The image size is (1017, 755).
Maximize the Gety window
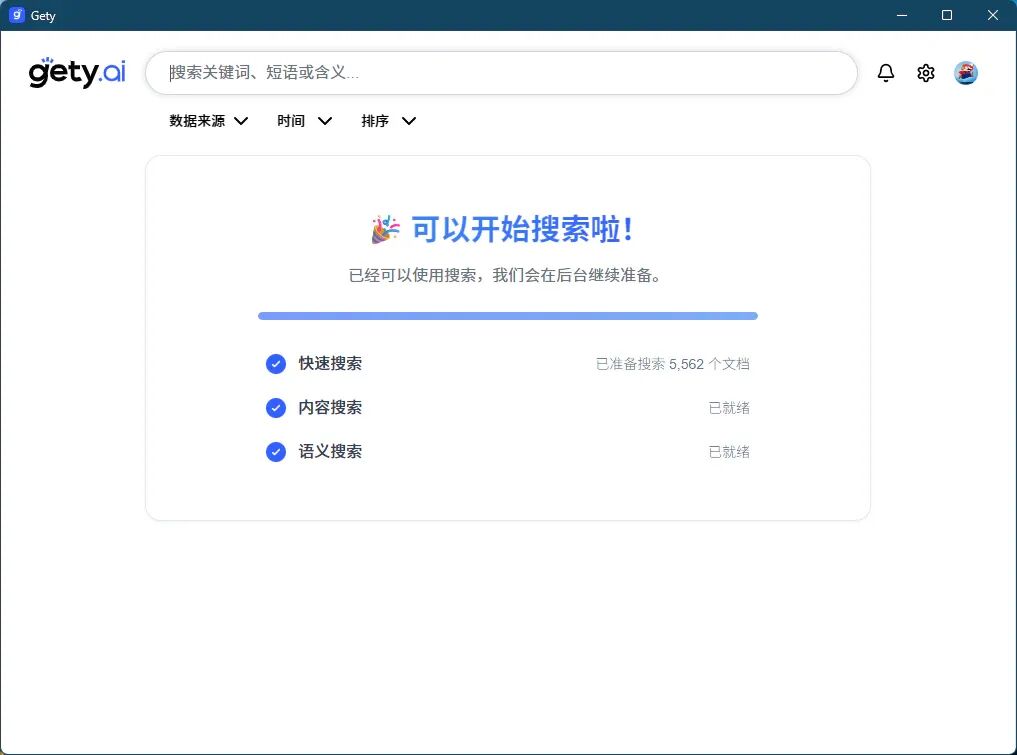(x=947, y=15)
